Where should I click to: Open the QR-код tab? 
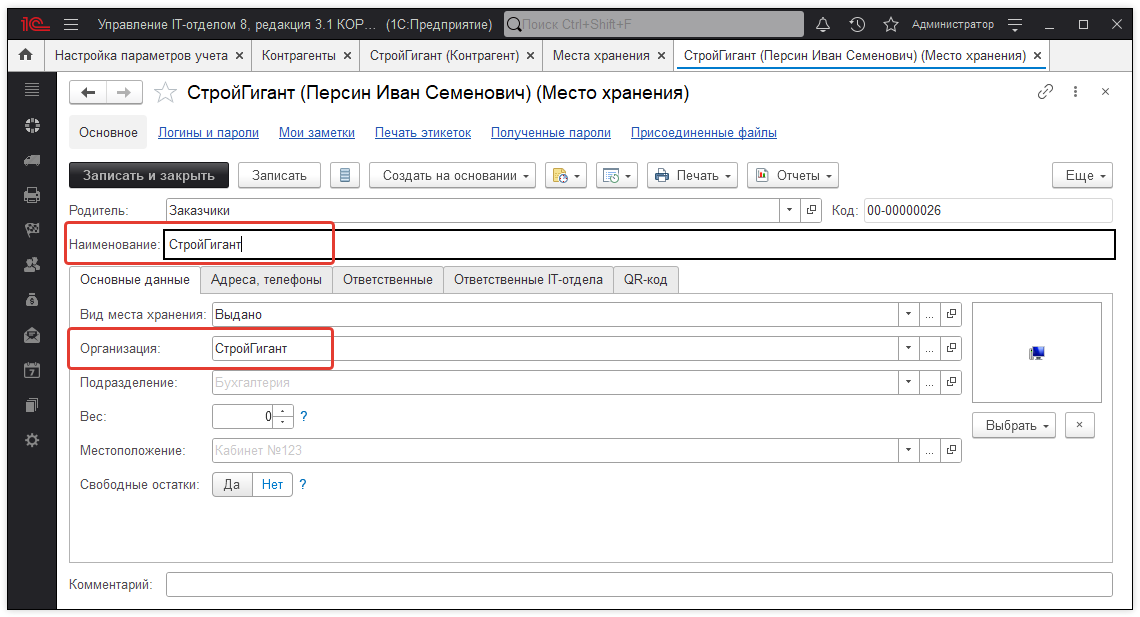pos(646,280)
